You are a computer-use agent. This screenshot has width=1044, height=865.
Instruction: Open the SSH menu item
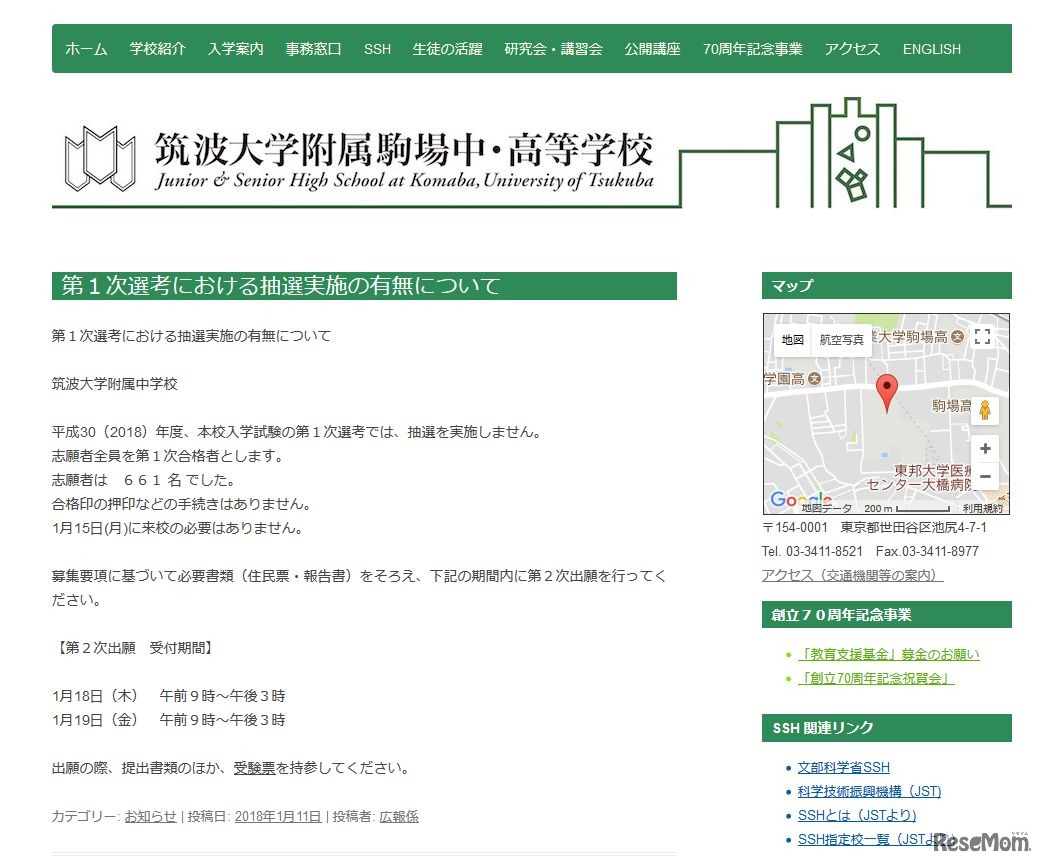[x=377, y=49]
